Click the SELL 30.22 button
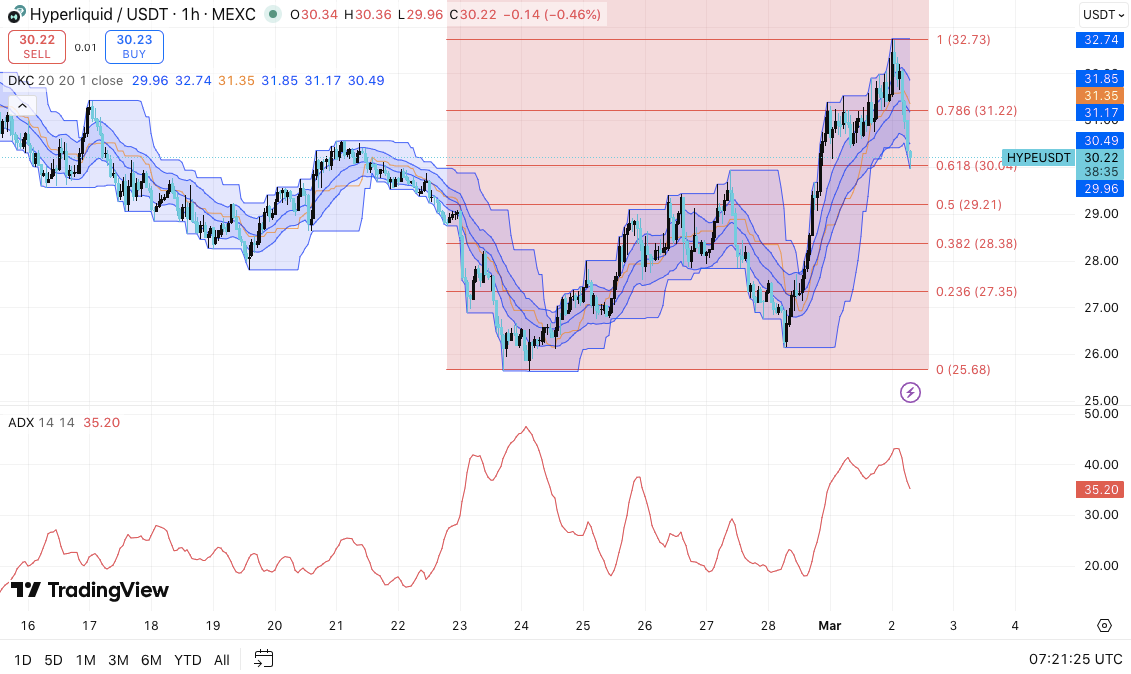Viewport: 1131px width, 674px height. 37,47
